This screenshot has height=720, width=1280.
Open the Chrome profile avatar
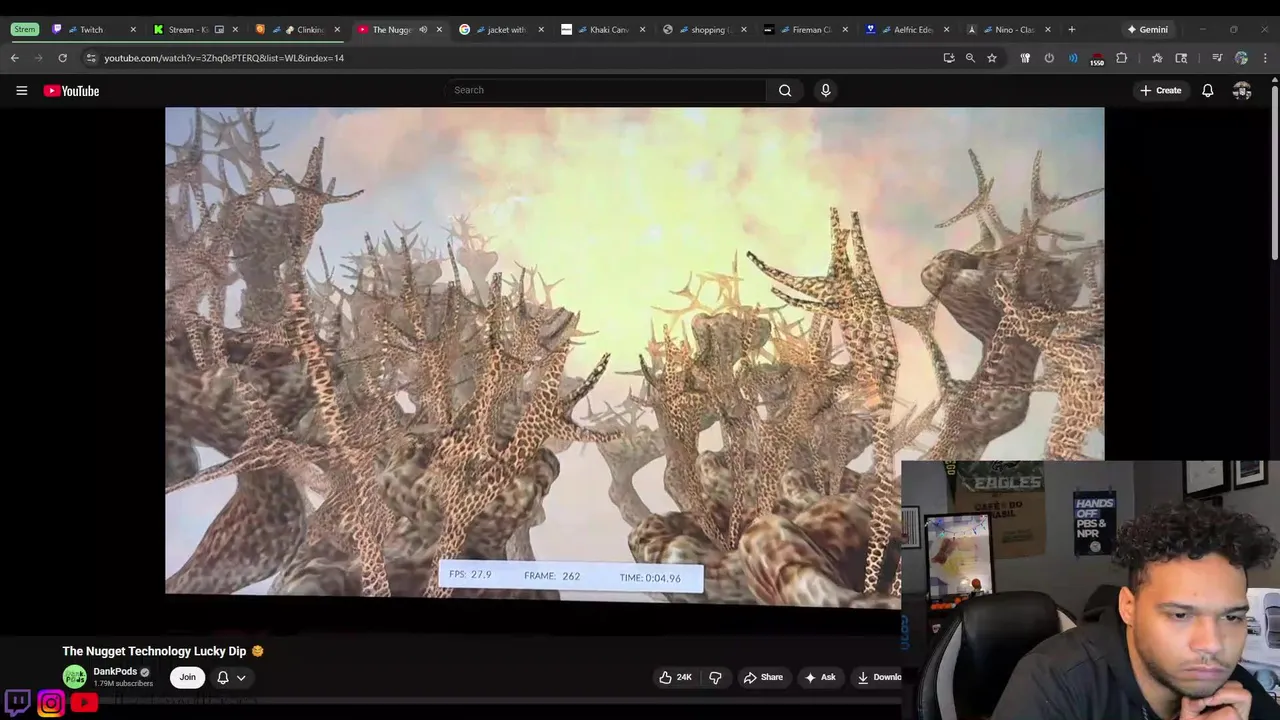1241,58
